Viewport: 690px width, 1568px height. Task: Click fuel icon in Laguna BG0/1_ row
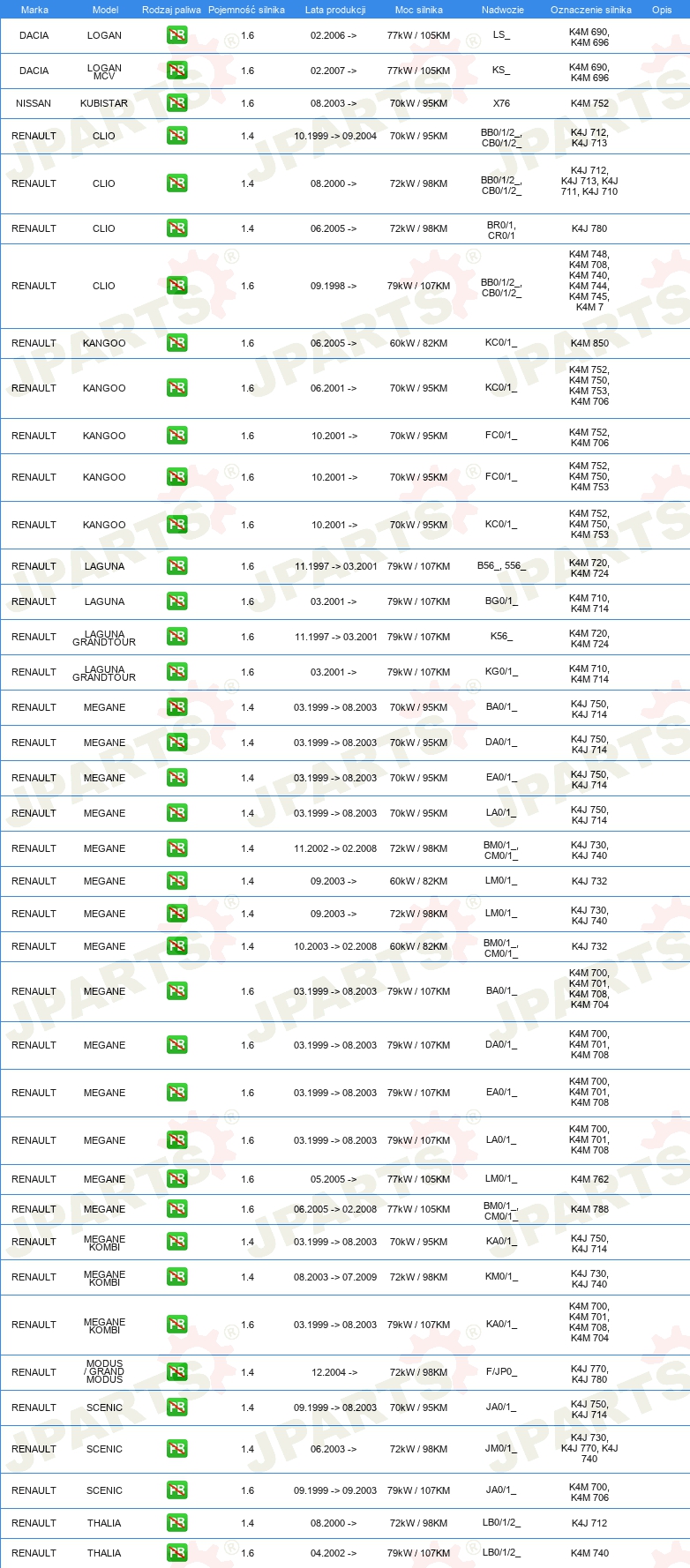click(x=176, y=602)
